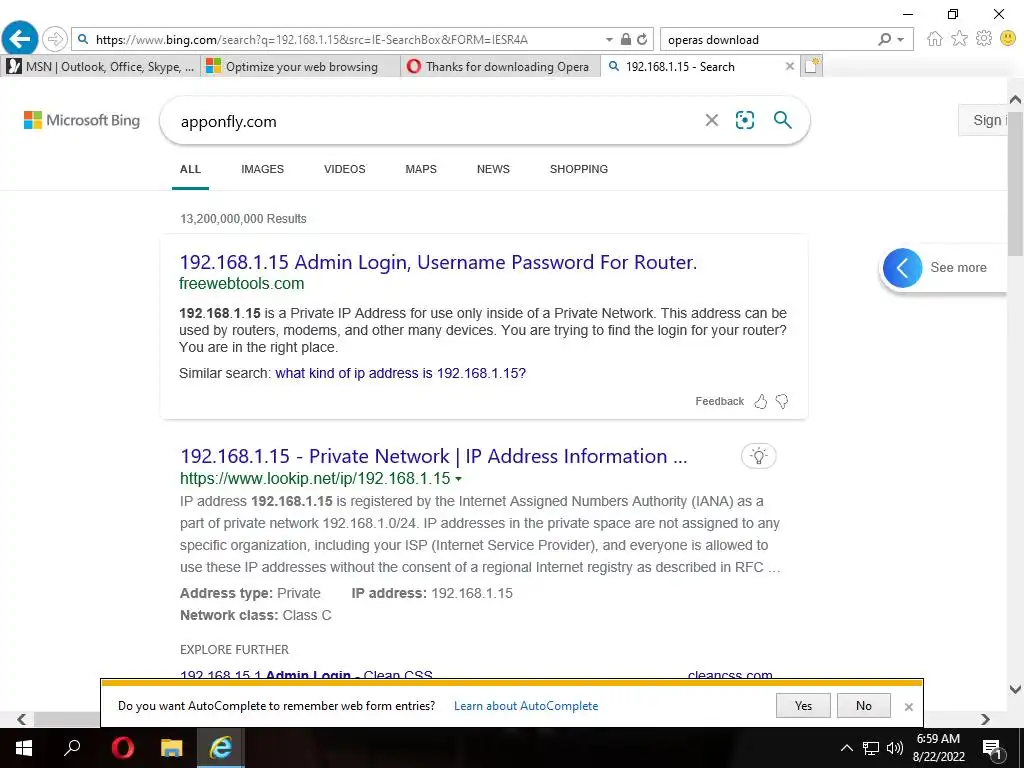Open a new tab with the blank tab button
The width and height of the screenshot is (1024, 768).
pyautogui.click(x=812, y=66)
